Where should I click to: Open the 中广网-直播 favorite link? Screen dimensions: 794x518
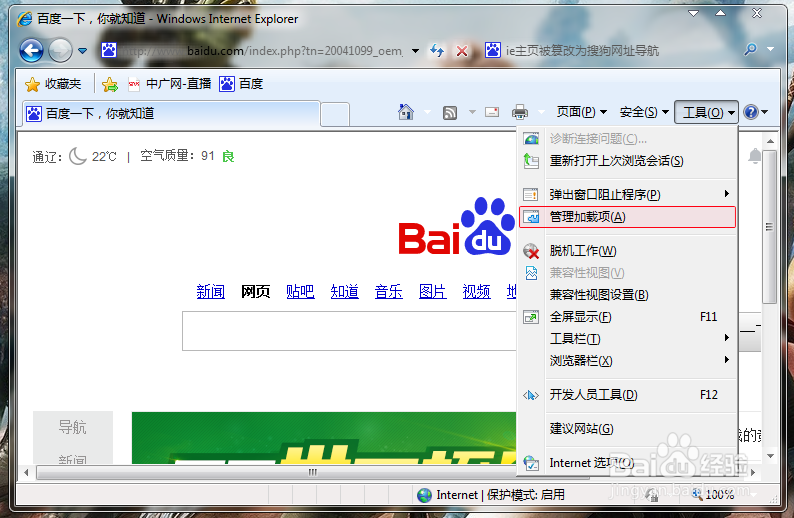170,84
